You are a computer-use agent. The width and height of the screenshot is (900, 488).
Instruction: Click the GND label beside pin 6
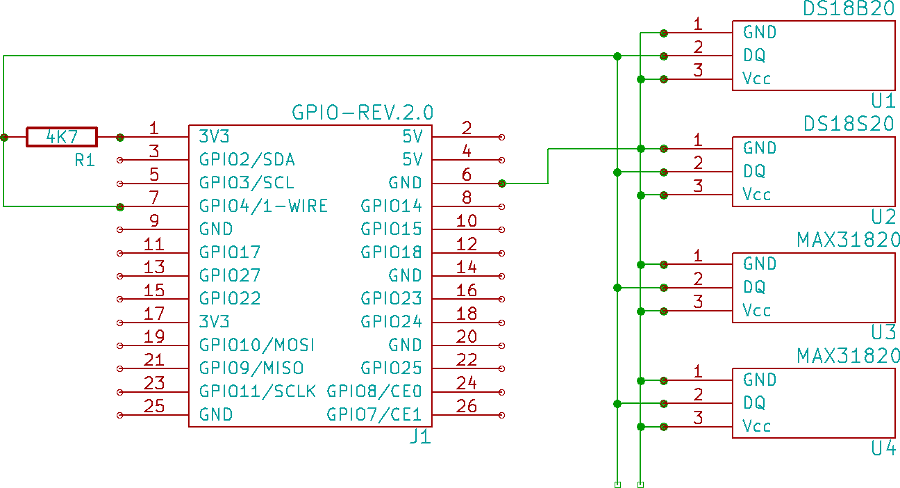click(x=405, y=183)
